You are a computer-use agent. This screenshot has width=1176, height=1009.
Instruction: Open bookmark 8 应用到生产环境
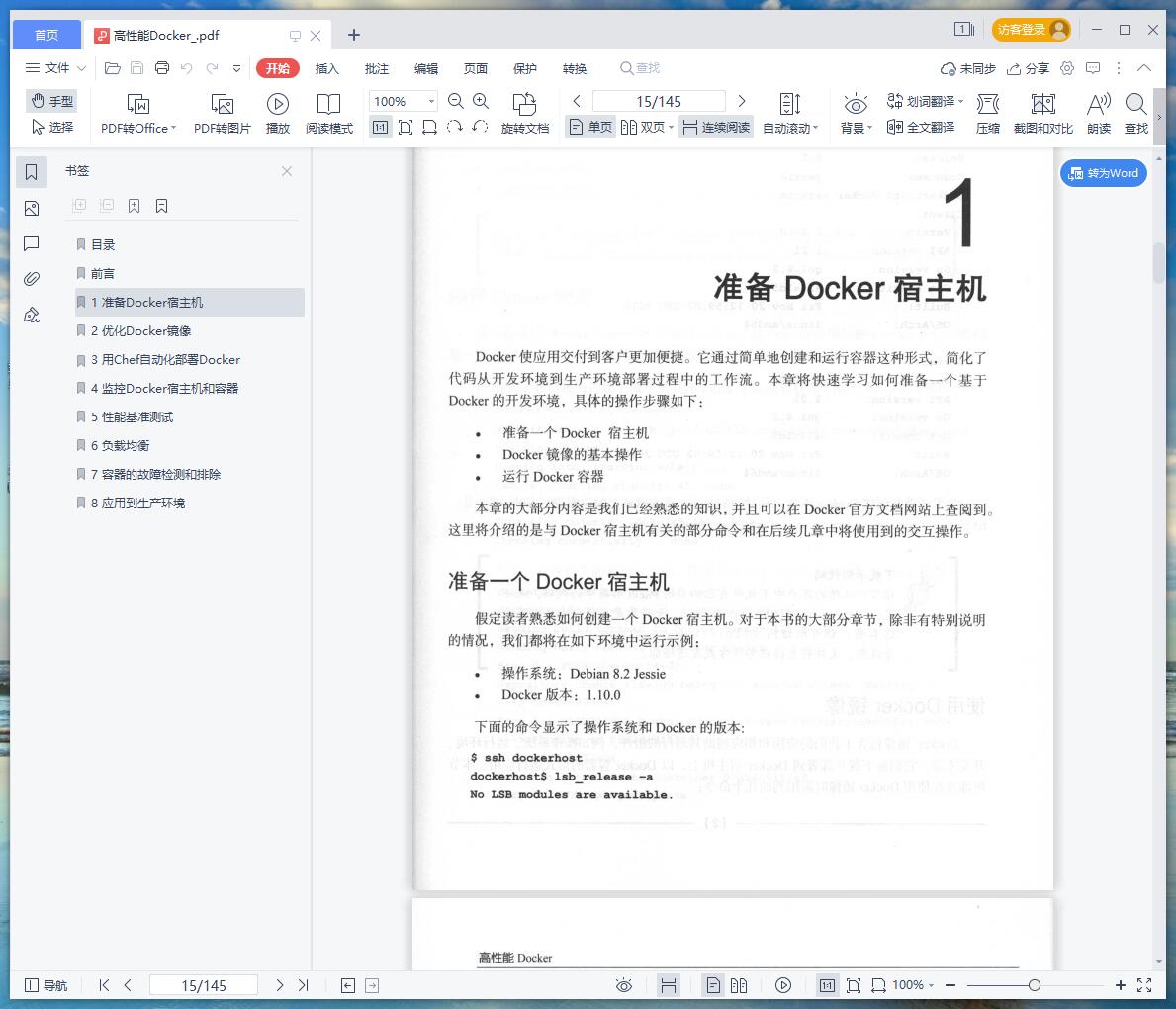click(x=138, y=503)
